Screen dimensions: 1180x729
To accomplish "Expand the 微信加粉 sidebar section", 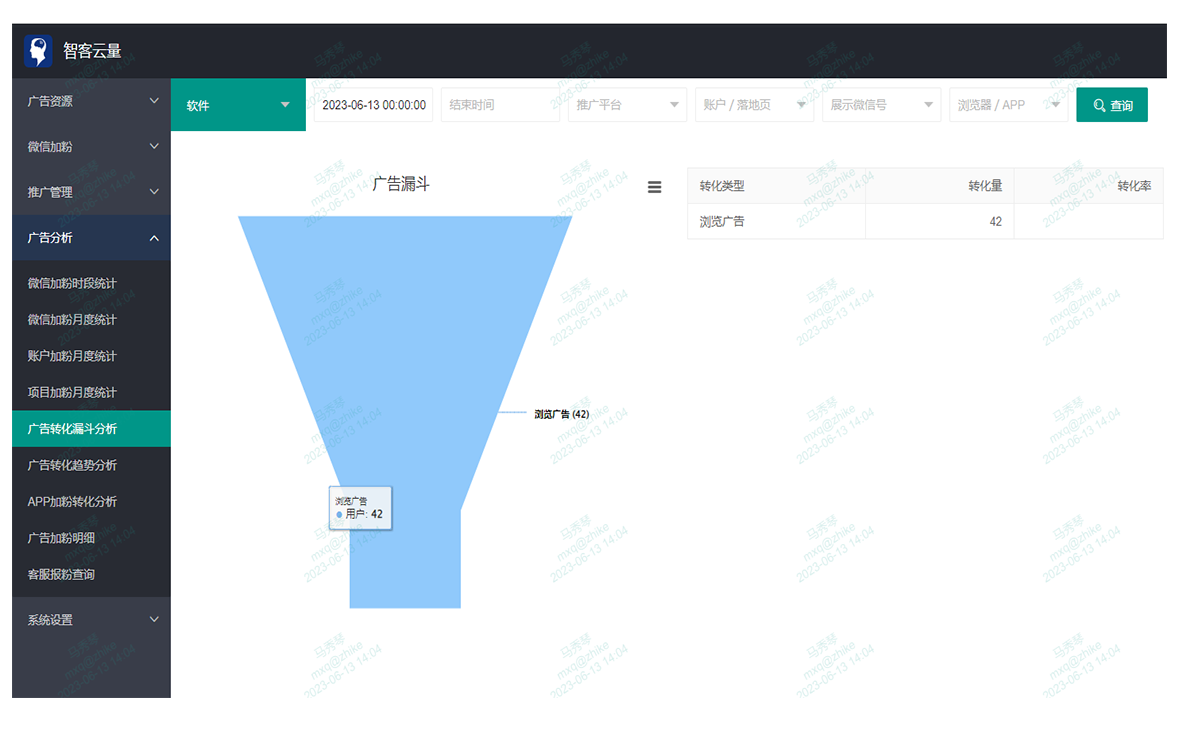I will click(x=91, y=146).
